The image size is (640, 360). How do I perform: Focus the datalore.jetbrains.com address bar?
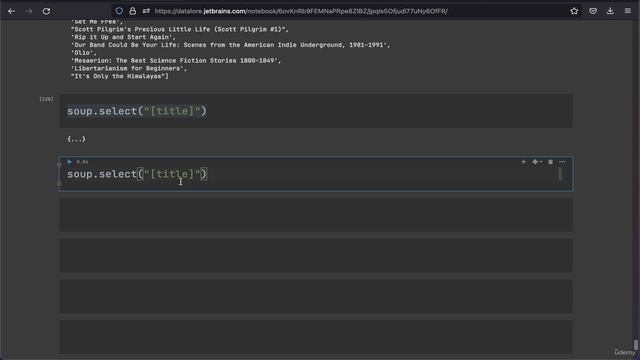click(x=301, y=11)
